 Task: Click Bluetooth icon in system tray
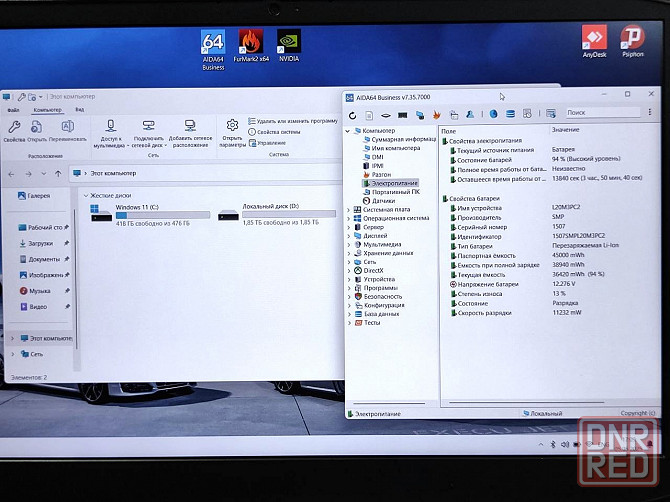coord(552,445)
